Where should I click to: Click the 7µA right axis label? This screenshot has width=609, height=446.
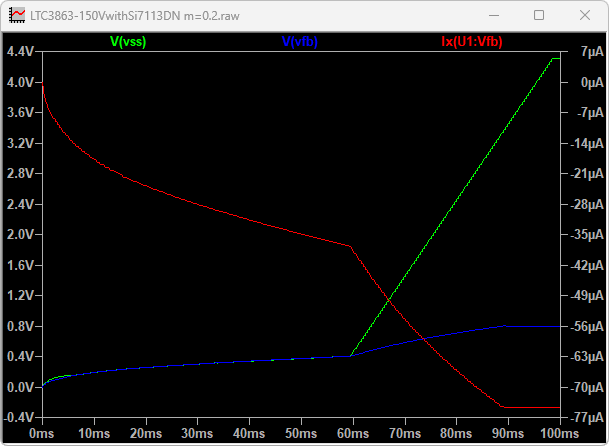click(x=593, y=52)
